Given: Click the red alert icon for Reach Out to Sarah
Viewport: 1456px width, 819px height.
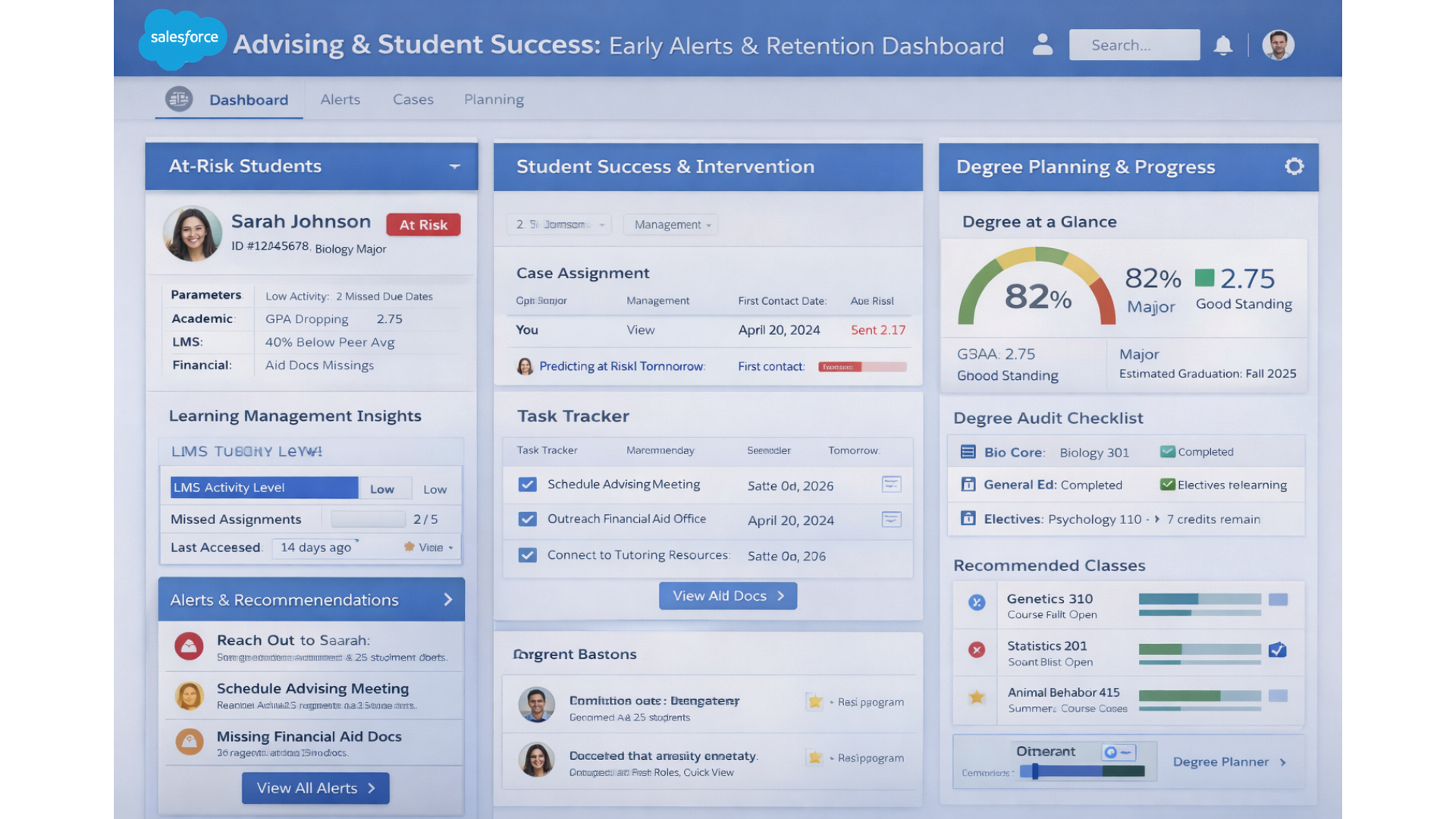Looking at the screenshot, I should tap(189, 646).
